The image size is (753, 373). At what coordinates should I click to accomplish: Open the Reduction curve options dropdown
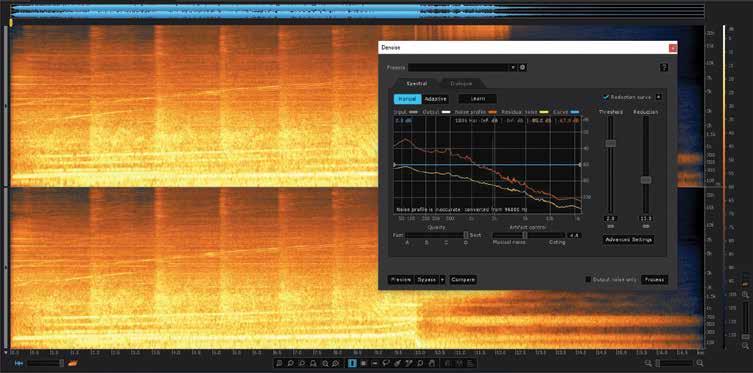658,97
